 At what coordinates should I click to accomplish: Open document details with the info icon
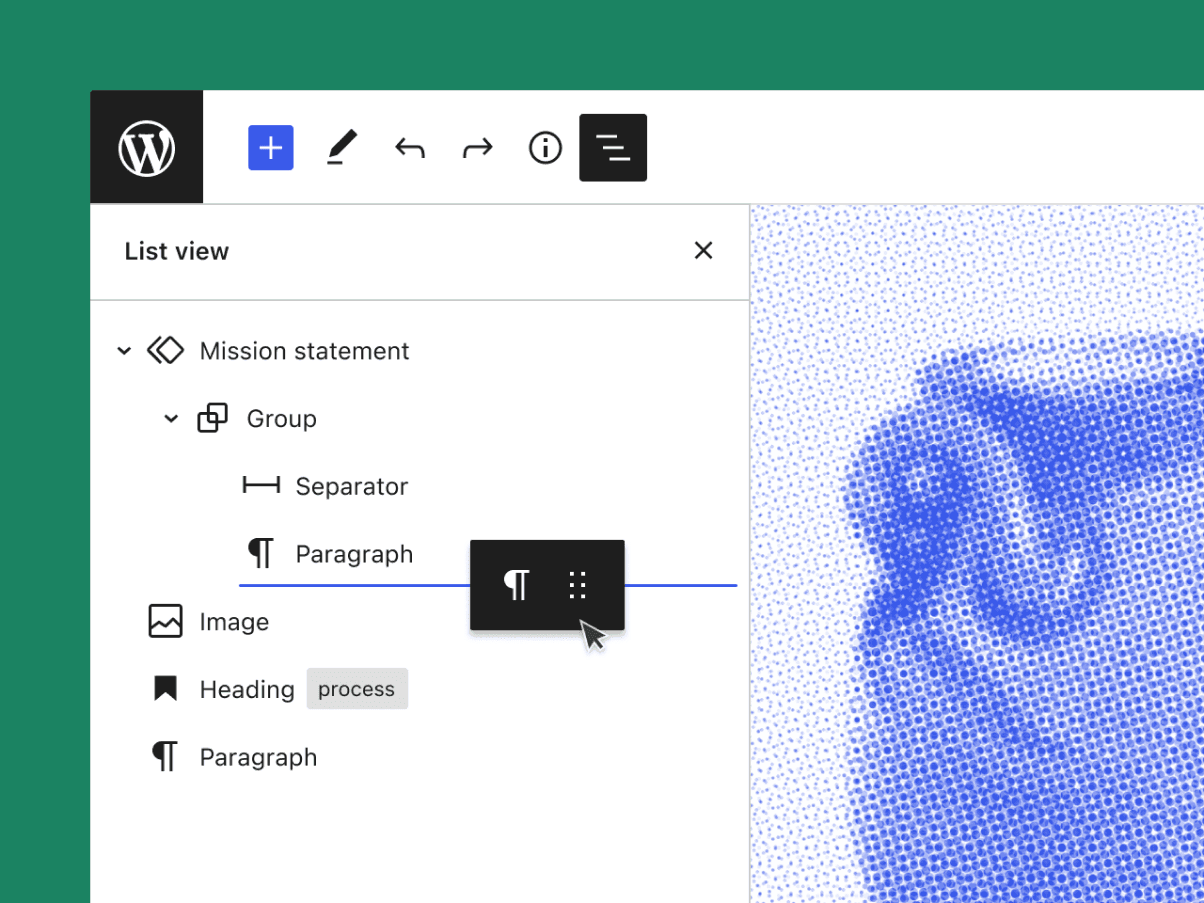point(545,147)
